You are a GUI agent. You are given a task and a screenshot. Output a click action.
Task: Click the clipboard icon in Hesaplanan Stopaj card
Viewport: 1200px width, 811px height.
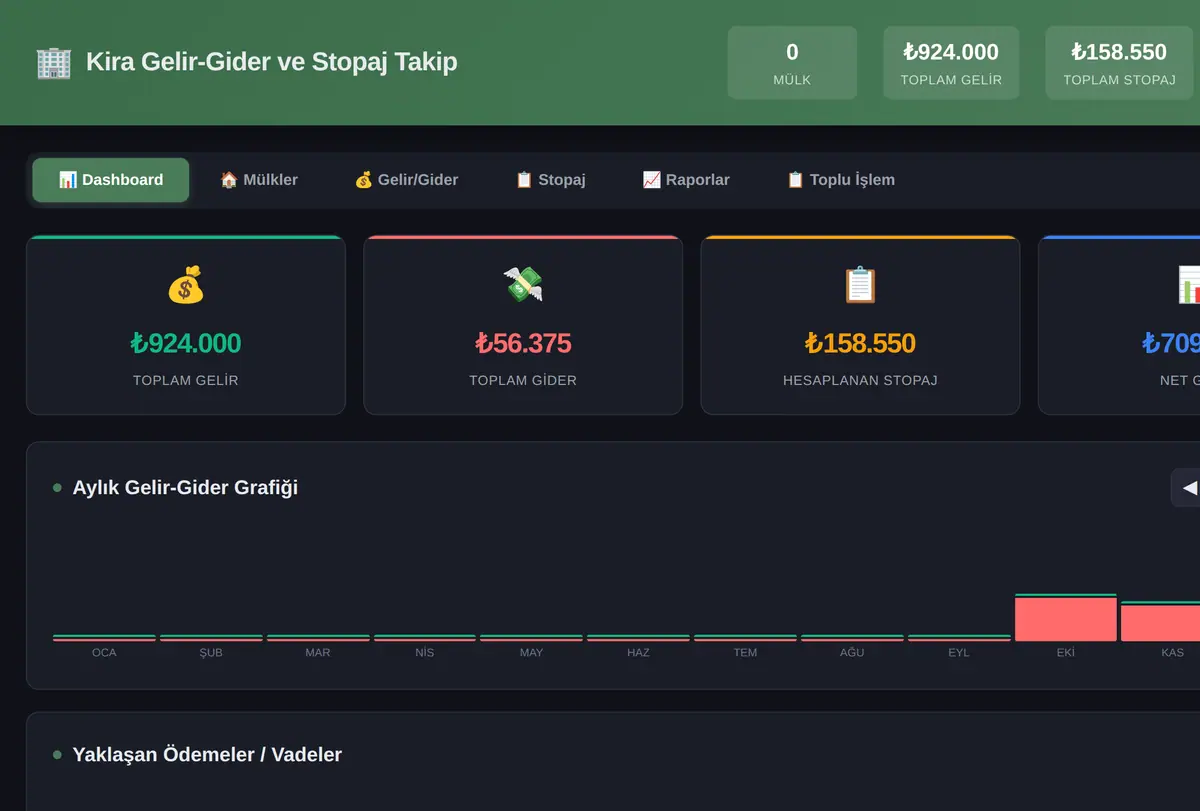pyautogui.click(x=860, y=285)
